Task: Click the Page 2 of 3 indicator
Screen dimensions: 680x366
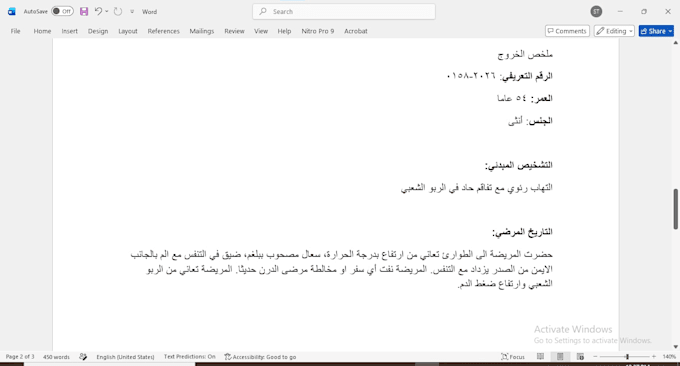Action: pyautogui.click(x=20, y=357)
